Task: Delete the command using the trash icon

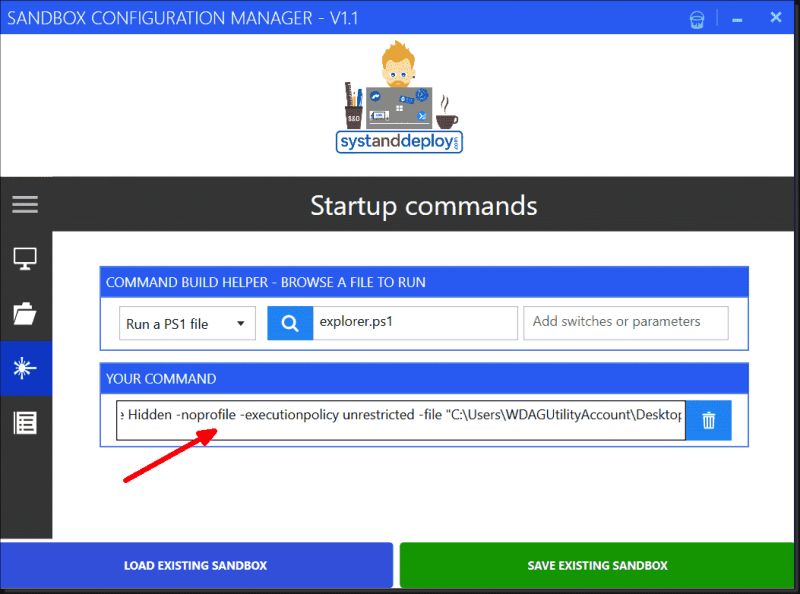Action: tap(709, 420)
